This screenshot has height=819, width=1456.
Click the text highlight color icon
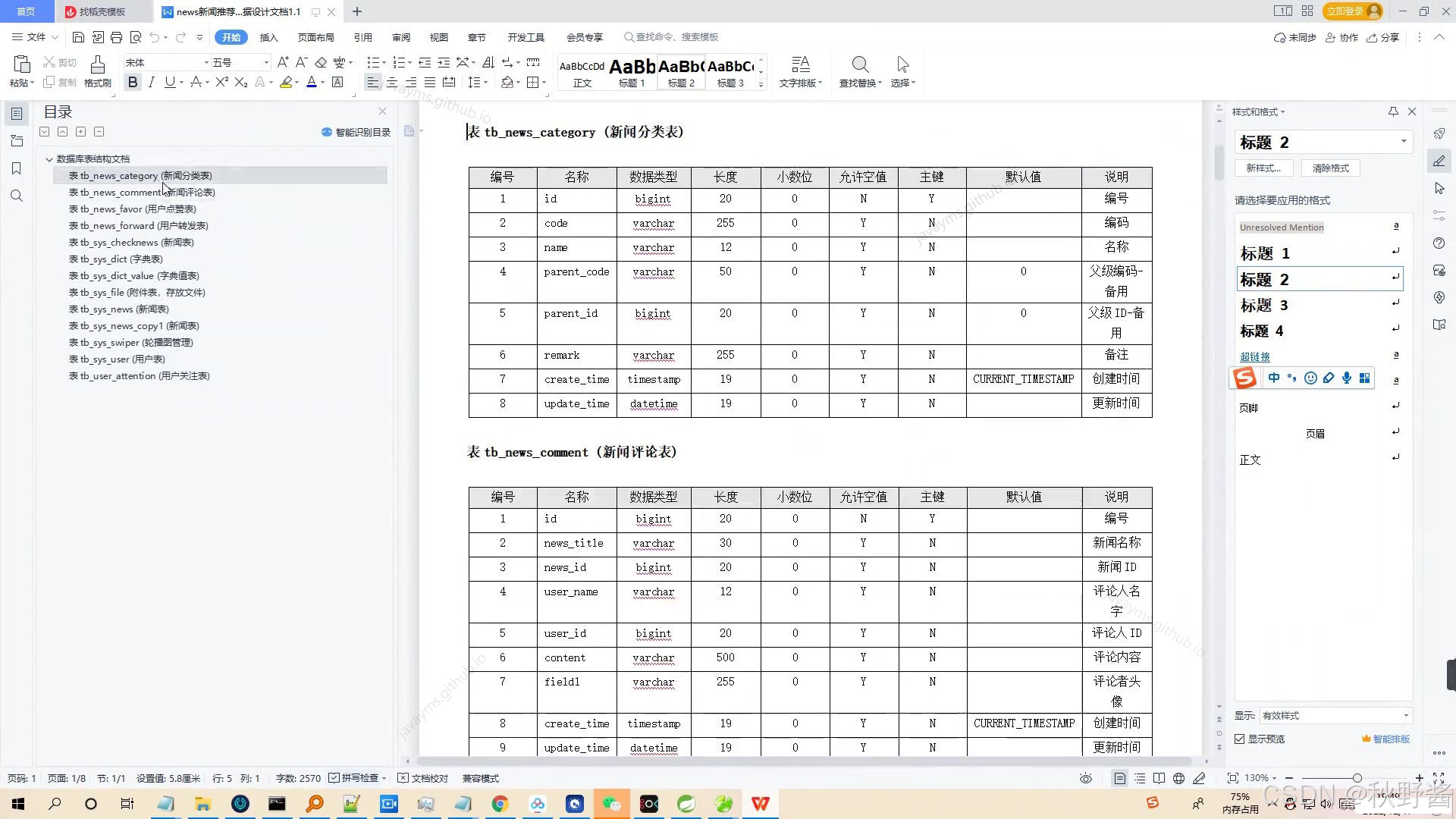coord(286,82)
